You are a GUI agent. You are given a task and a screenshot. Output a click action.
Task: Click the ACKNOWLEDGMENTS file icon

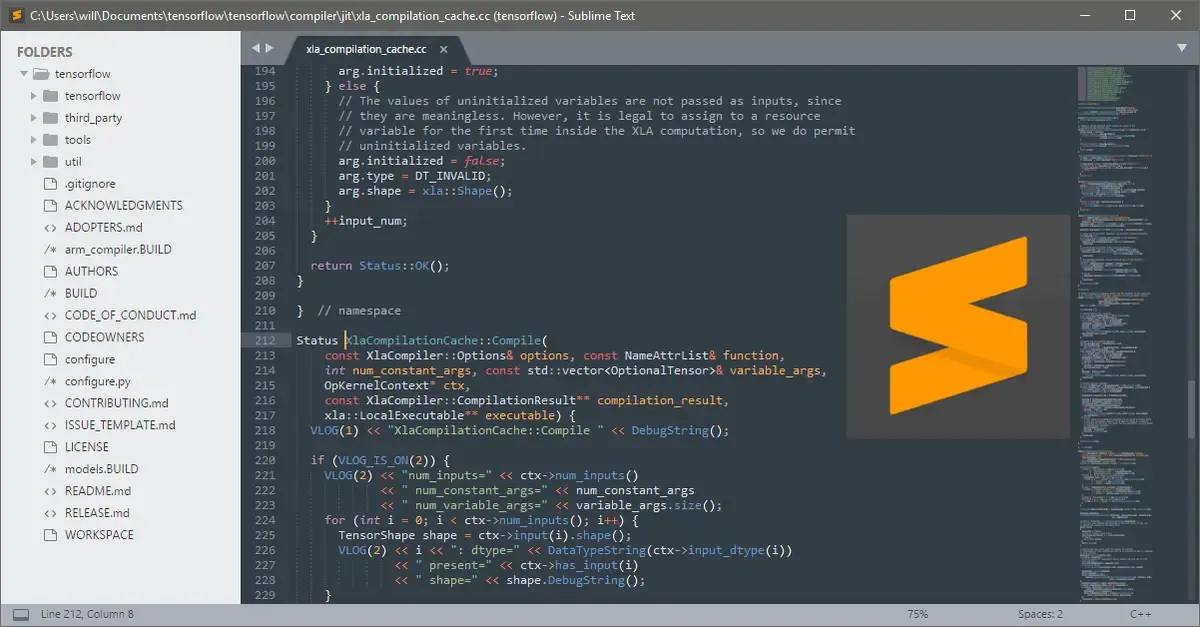click(x=51, y=206)
